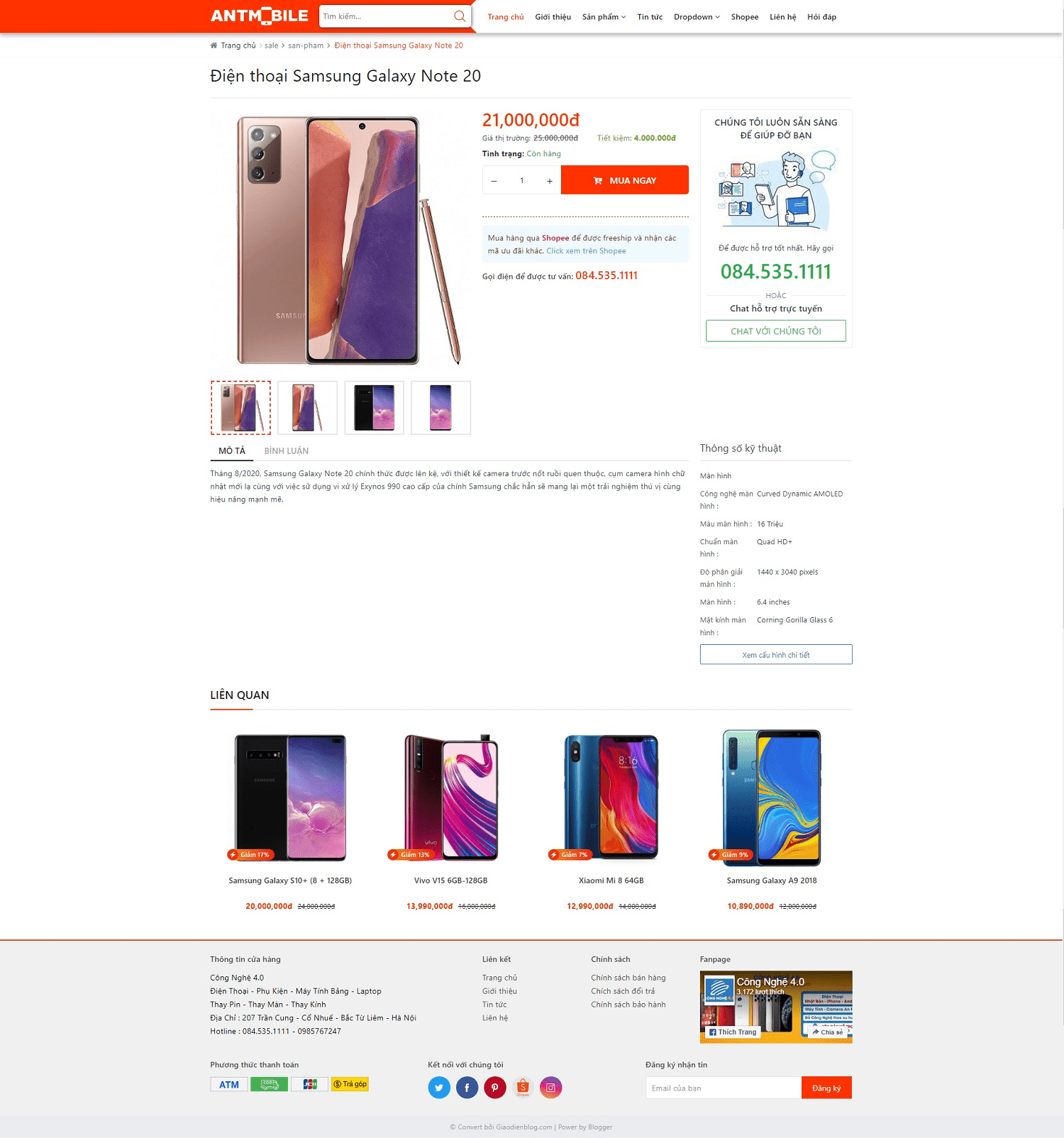
Task: Click the search magnifier icon
Action: (x=460, y=16)
